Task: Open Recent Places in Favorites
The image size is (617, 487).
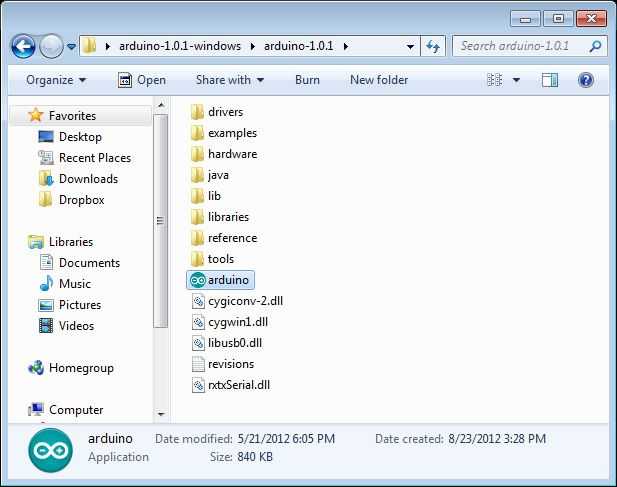Action: [x=95, y=158]
